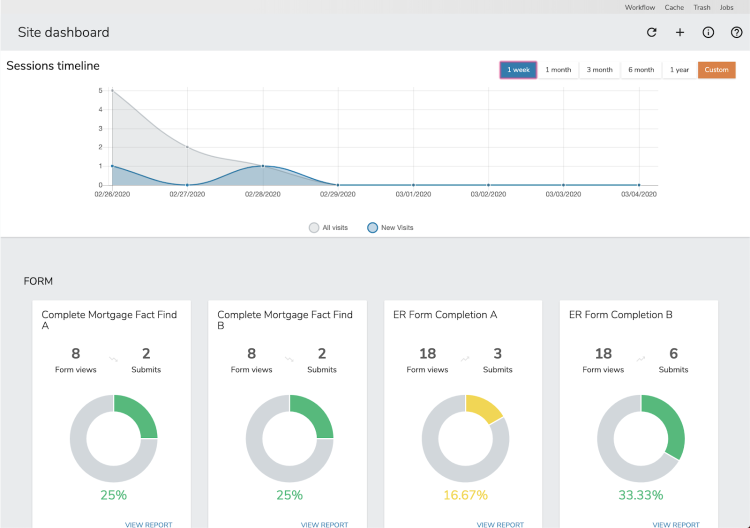Click 8 Form views count in Fact Find A card
Viewport: 750px width, 528px height.
pyautogui.click(x=76, y=354)
